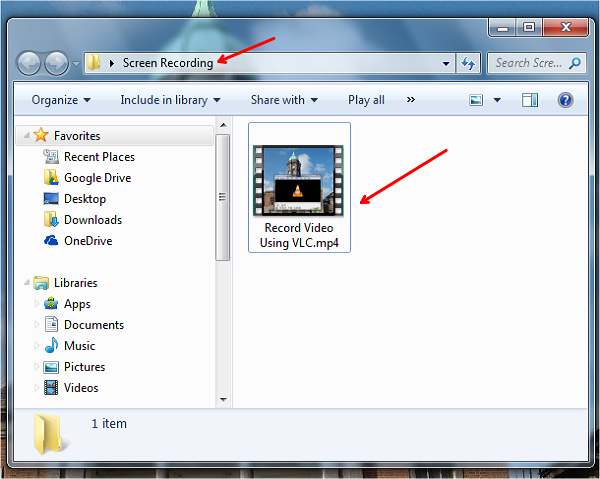This screenshot has width=600, height=479.
Task: Click the Desktop monitor icon
Action: tap(51, 199)
